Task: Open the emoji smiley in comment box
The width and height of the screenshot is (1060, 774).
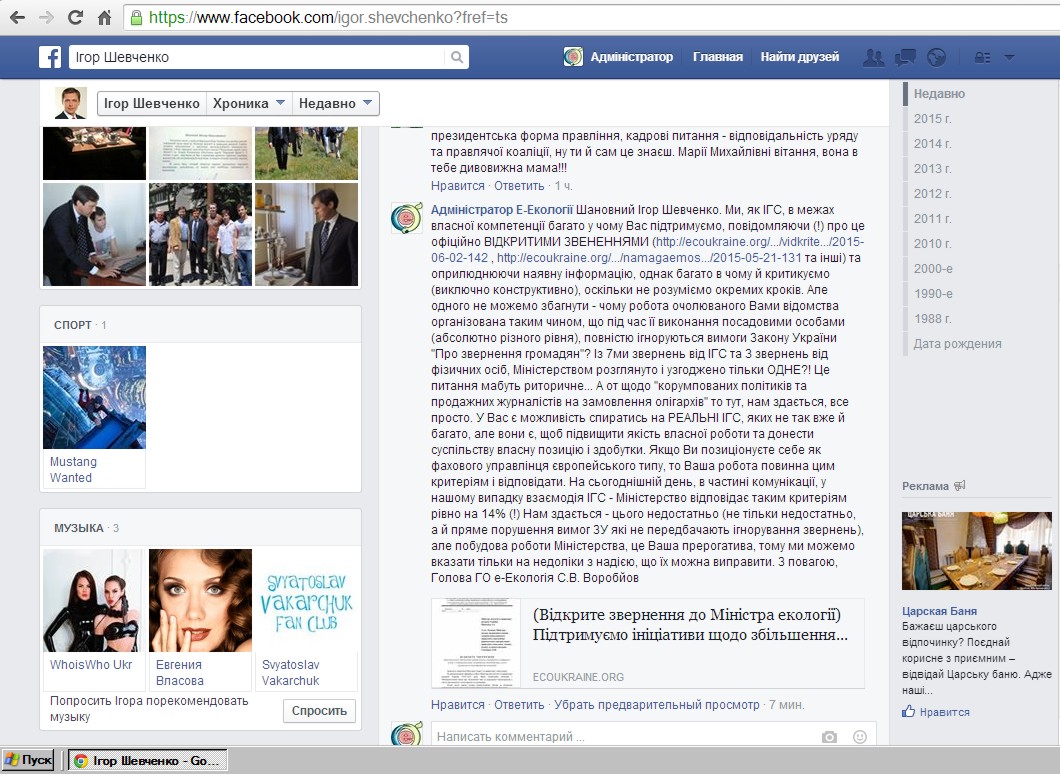Action: [860, 737]
